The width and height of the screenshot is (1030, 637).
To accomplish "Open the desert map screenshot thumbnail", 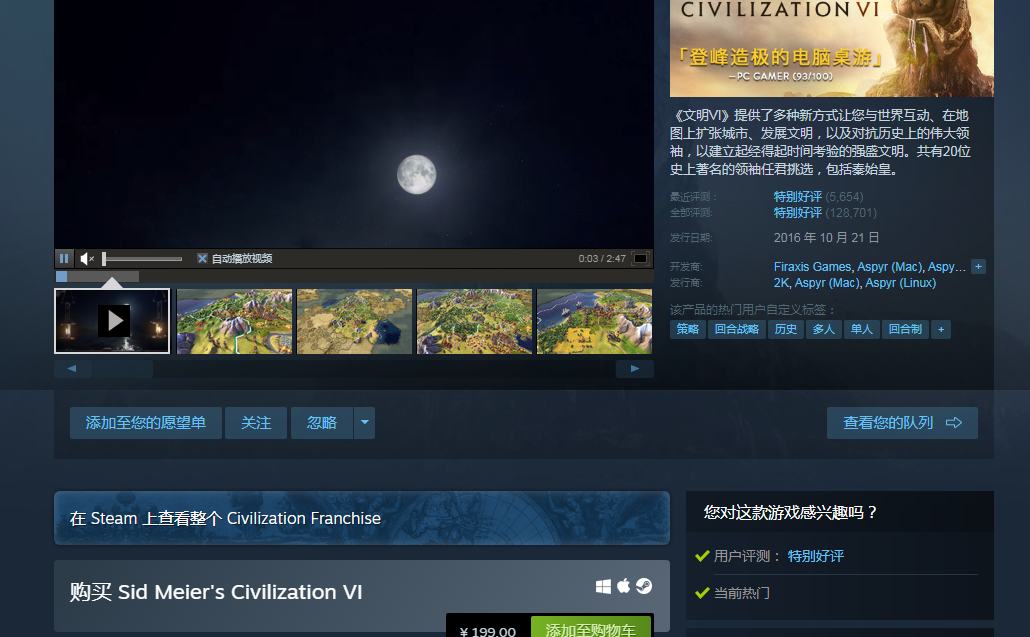I will (355, 321).
